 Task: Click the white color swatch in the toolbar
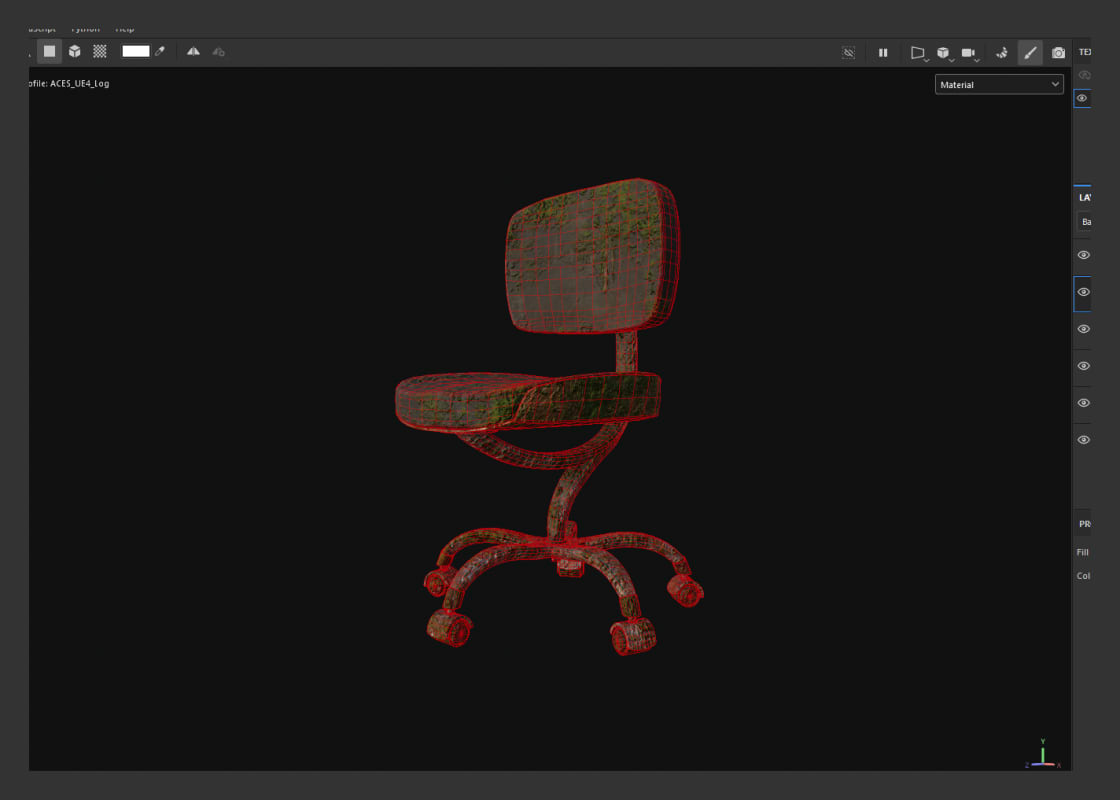(135, 52)
